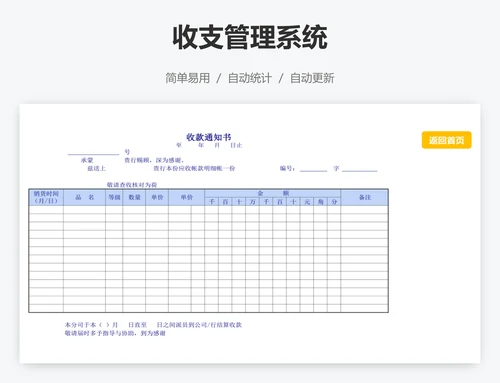Select the 收款通知书 form title
Screen dimensions: 500x383
pyautogui.click(x=209, y=137)
